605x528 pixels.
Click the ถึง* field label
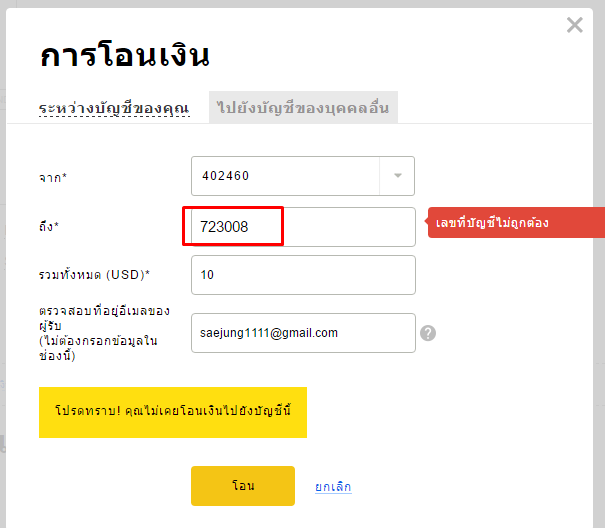tap(49, 226)
